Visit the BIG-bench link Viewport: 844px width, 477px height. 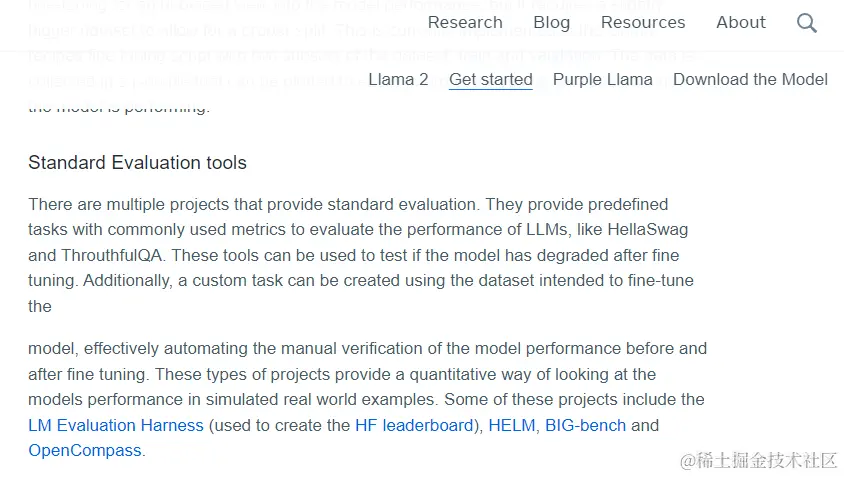tap(585, 425)
